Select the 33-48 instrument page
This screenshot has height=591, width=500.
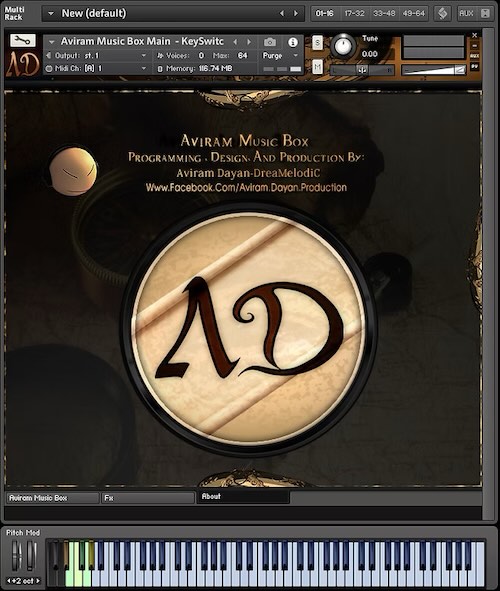coord(384,14)
